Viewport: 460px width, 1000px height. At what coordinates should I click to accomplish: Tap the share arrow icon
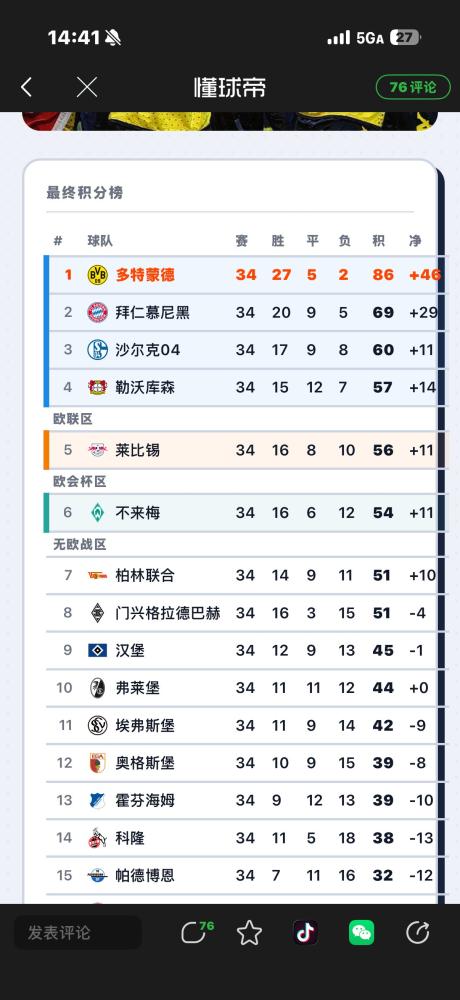coord(418,932)
